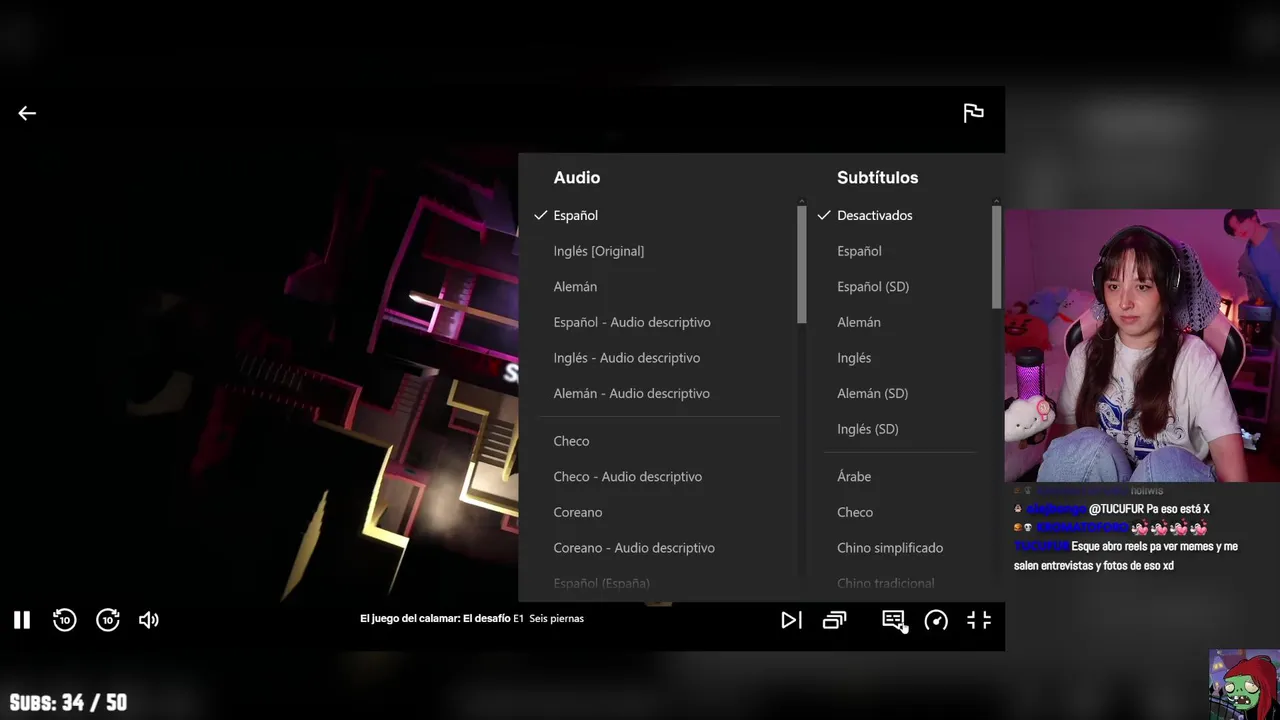Mute the volume speaker icon
Screen dimensions: 1280x720
pos(149,620)
